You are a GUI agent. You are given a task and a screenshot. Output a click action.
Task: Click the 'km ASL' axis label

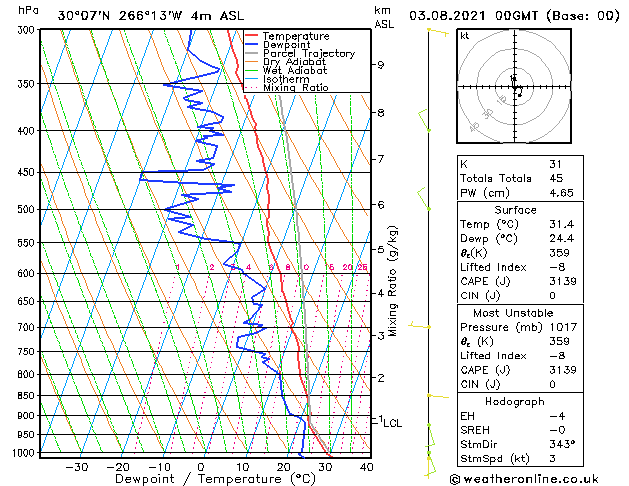pos(384,17)
